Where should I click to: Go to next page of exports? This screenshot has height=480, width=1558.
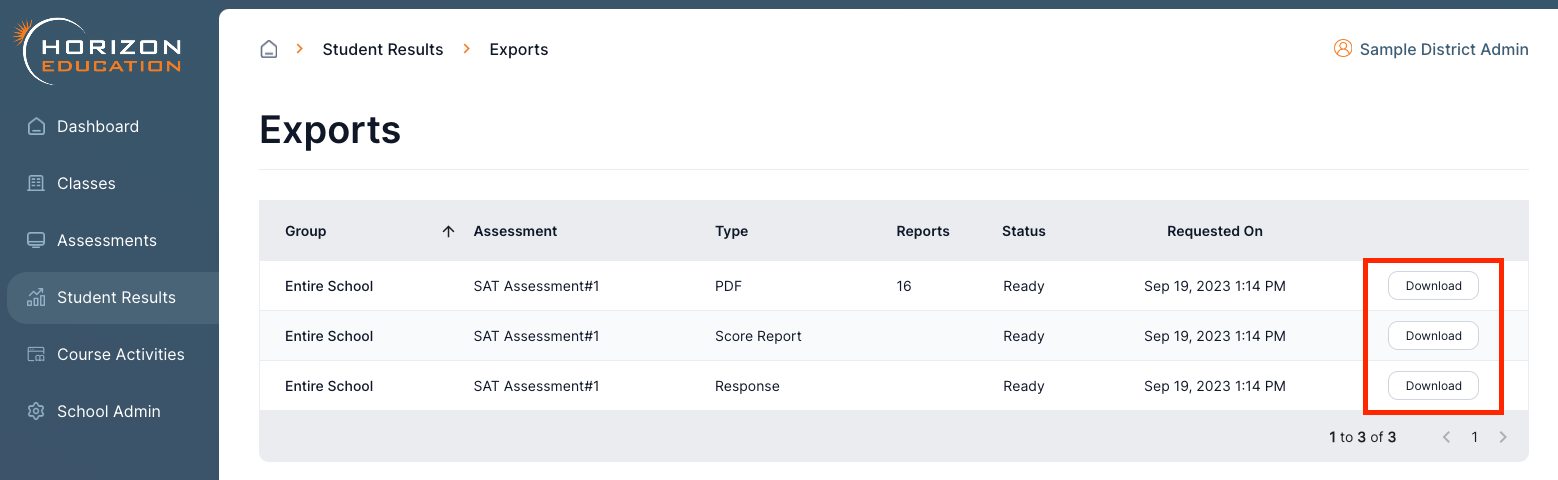pos(1503,437)
